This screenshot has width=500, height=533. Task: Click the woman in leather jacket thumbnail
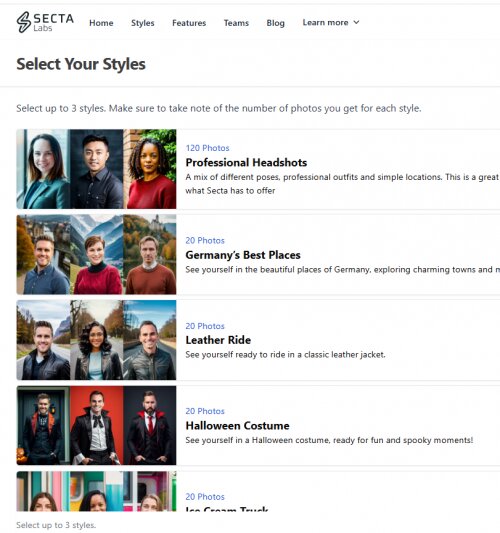(x=97, y=340)
